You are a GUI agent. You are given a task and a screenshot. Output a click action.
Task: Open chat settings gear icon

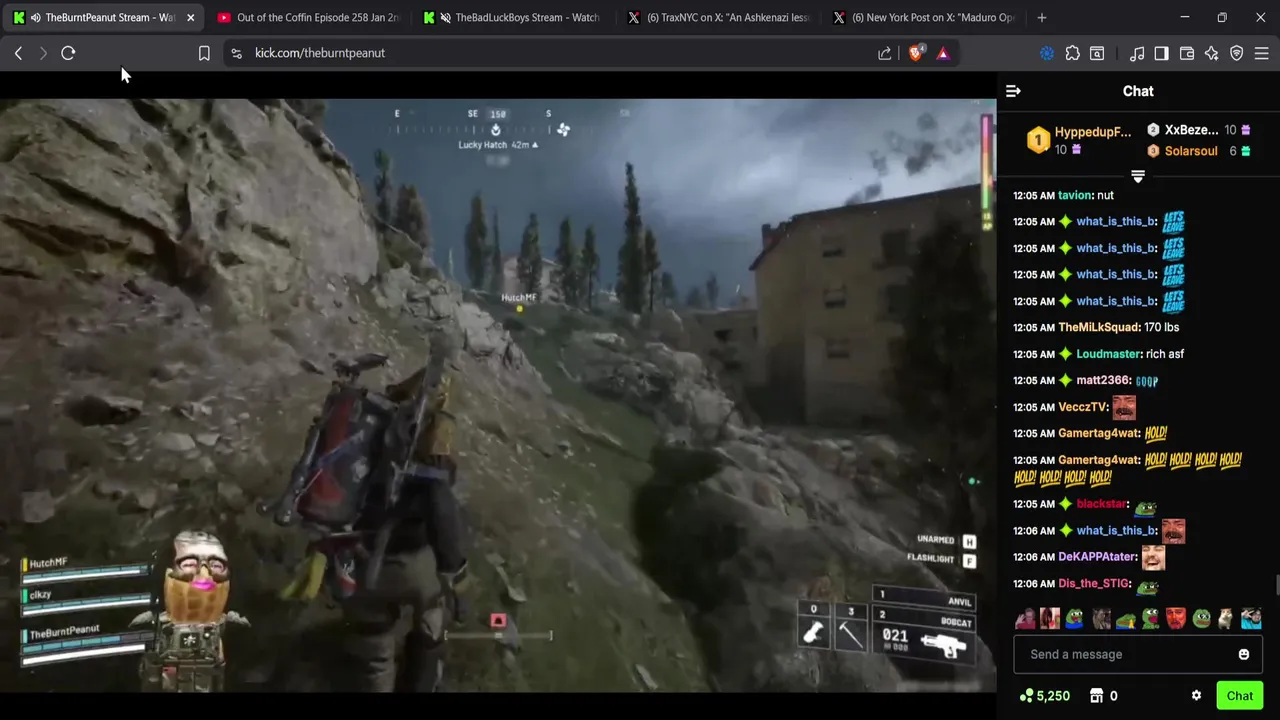1196,696
